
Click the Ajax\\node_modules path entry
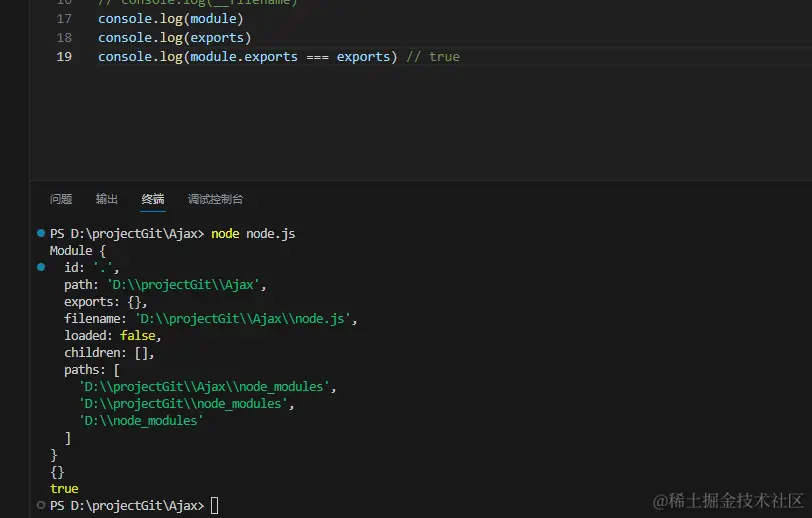click(207, 387)
